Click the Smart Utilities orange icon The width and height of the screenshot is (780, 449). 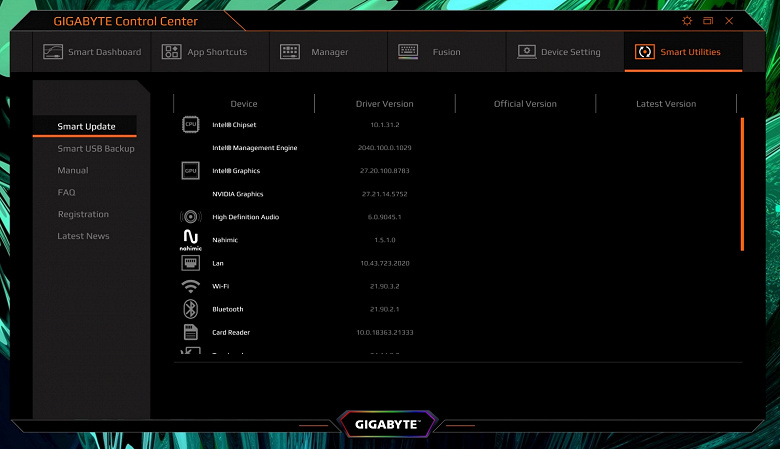[x=645, y=52]
